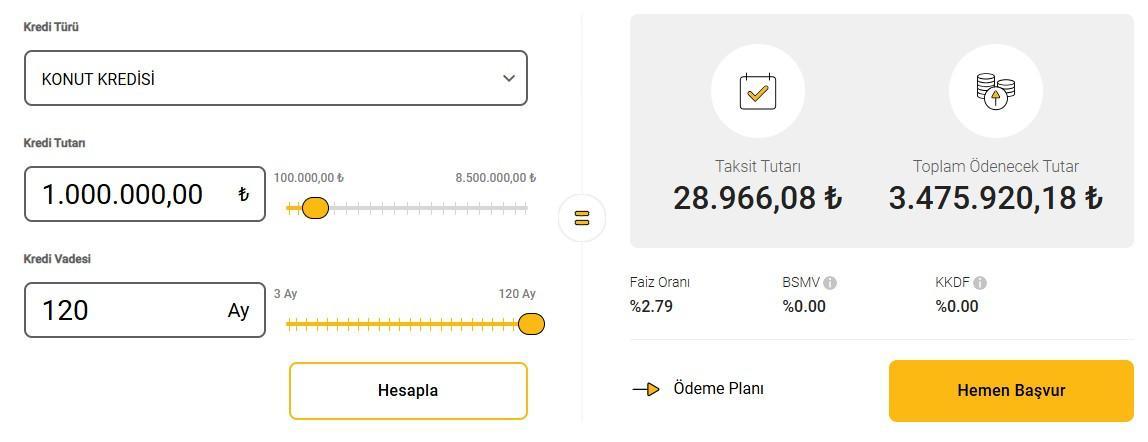This screenshot has width=1148, height=442.
Task: Click the 3 Ay minimum term label
Action: pos(286,294)
